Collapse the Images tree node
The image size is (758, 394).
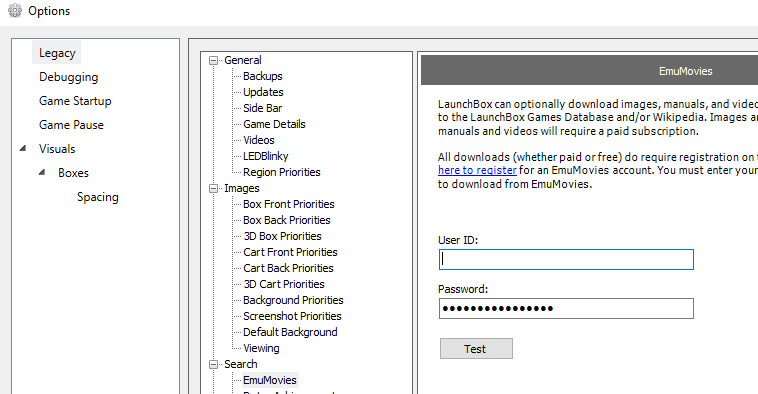coord(213,189)
